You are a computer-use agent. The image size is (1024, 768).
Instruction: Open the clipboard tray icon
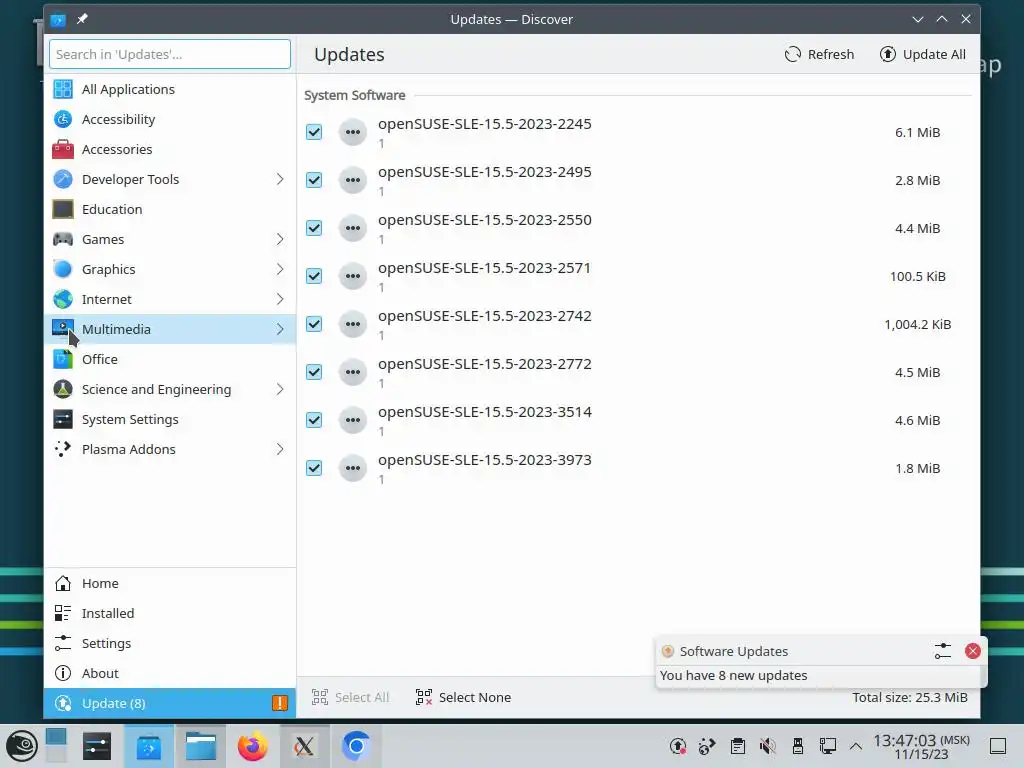(738, 746)
